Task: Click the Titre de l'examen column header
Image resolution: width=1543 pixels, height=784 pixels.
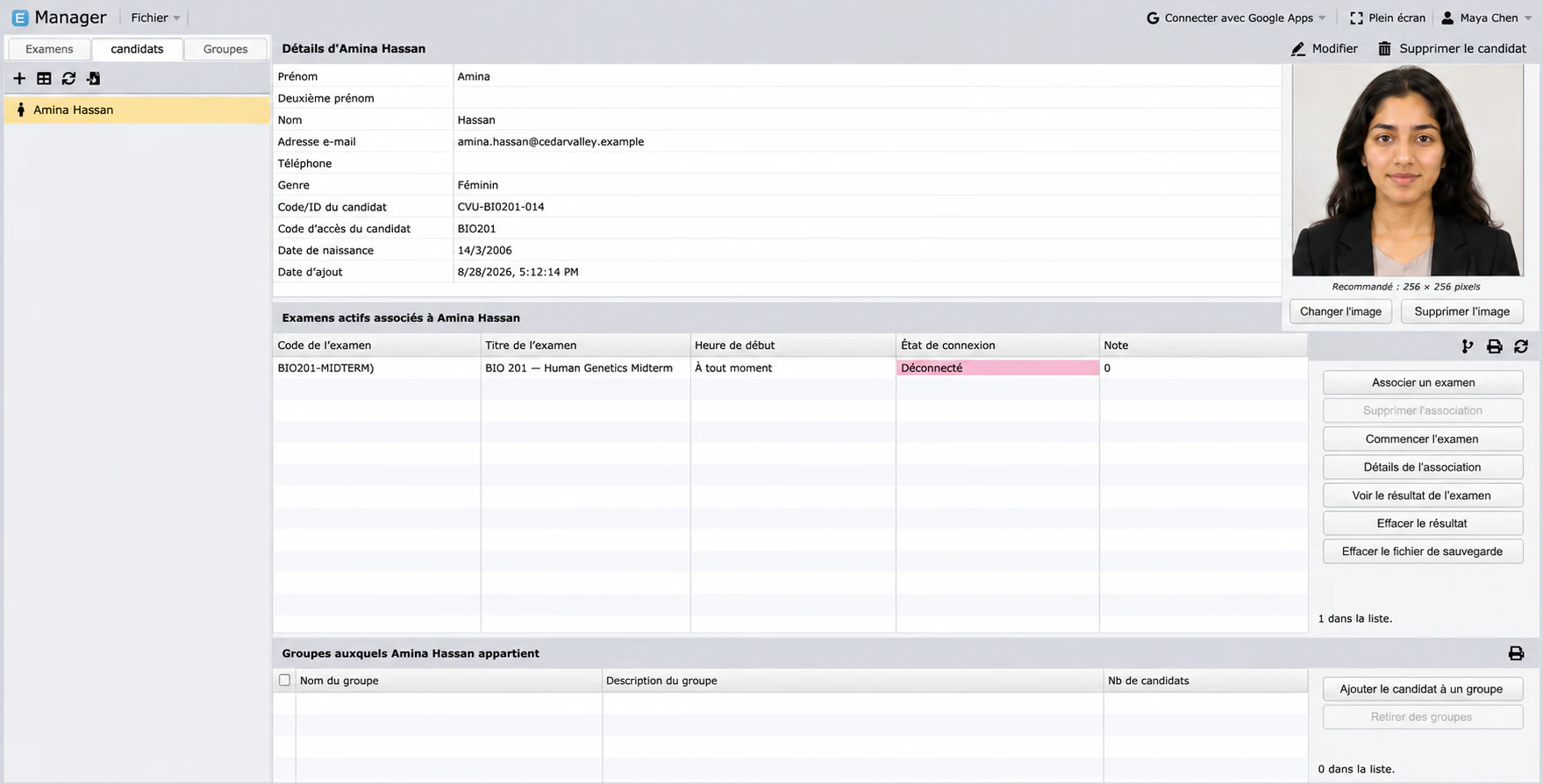Action: coord(586,345)
